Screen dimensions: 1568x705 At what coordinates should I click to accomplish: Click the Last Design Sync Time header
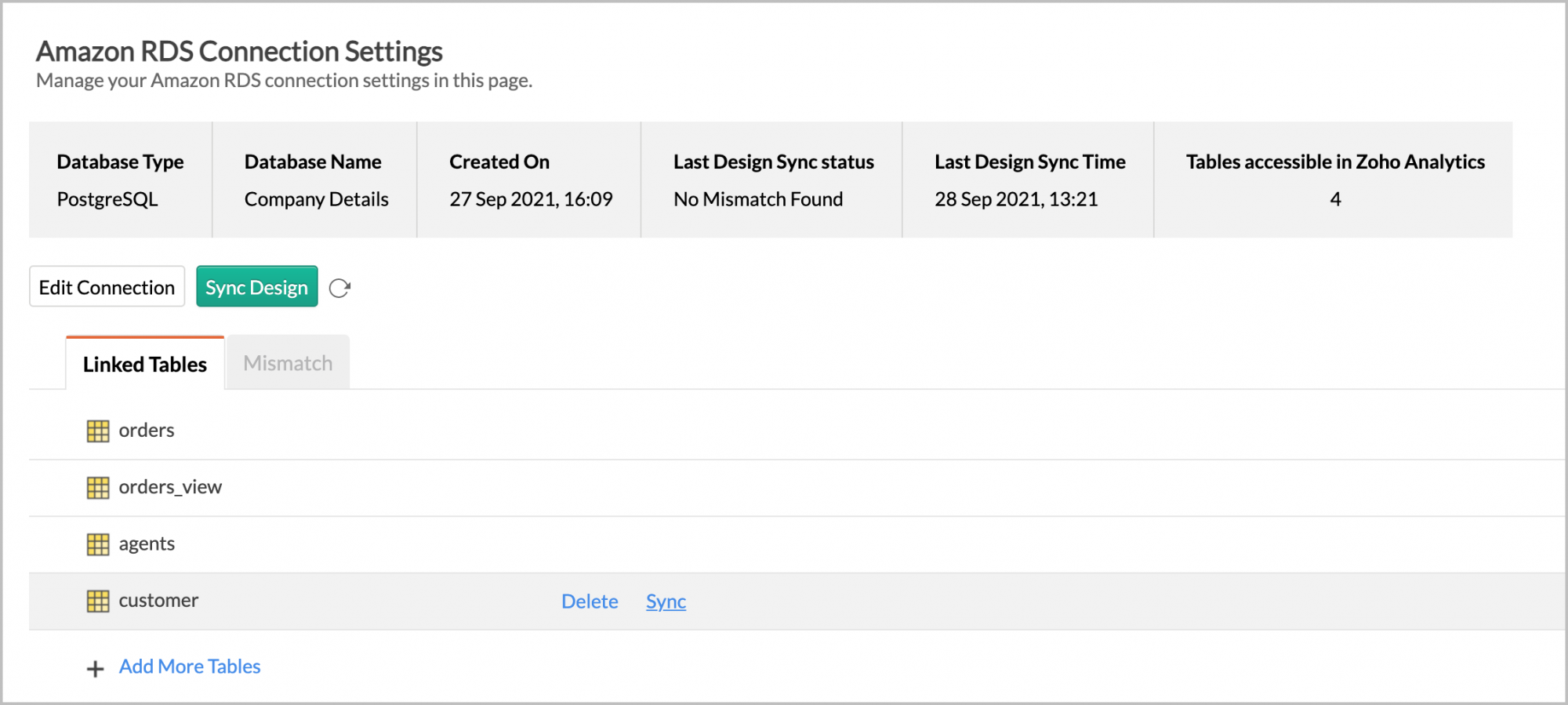tap(1030, 162)
